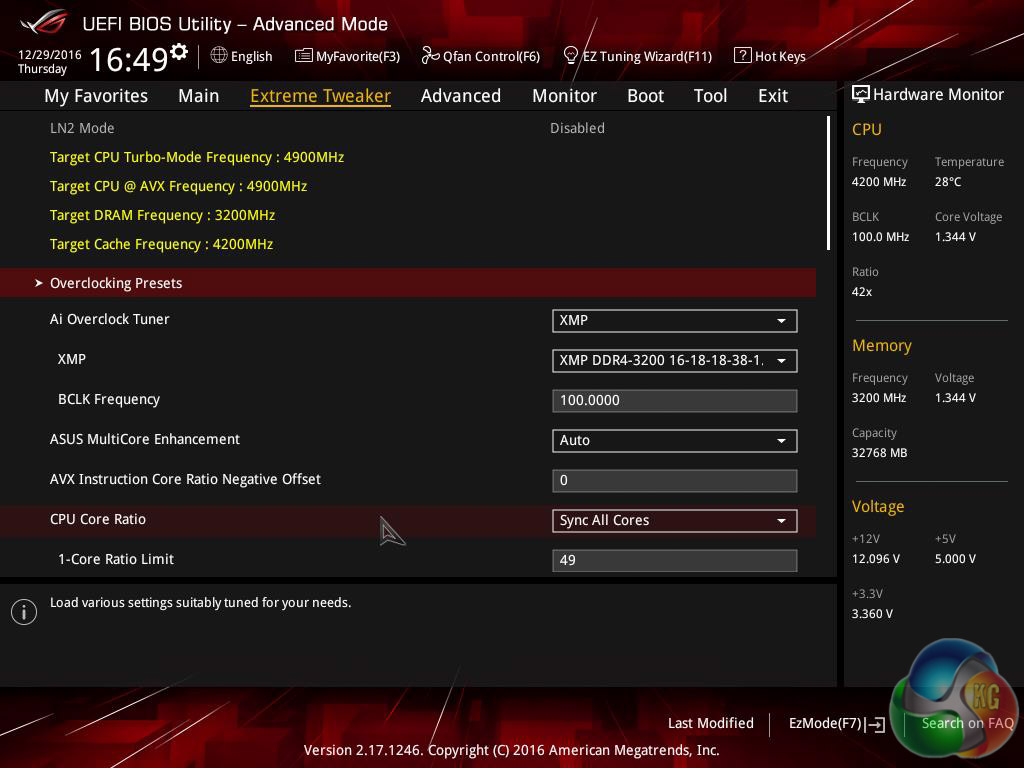Expand the Overclocking Presets submenu
The width and height of the screenshot is (1024, 768).
coord(116,283)
